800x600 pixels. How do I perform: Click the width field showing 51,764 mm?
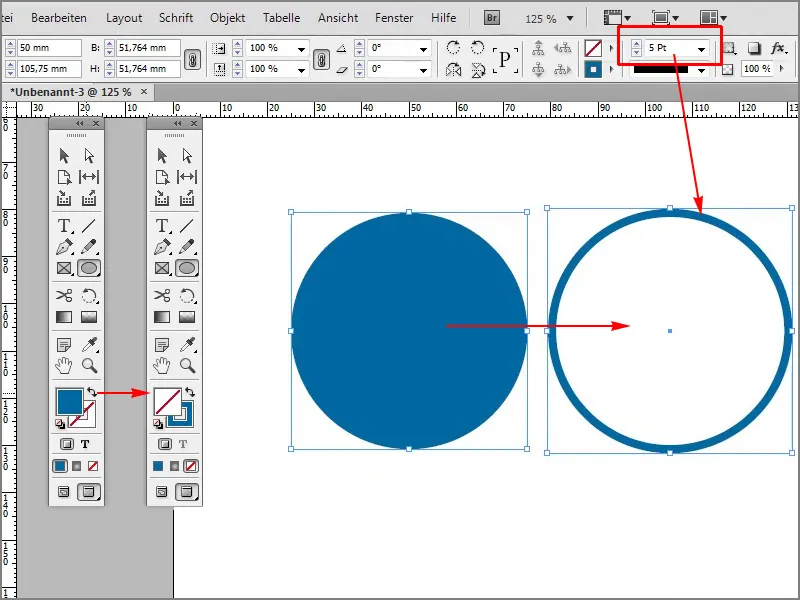[146, 49]
